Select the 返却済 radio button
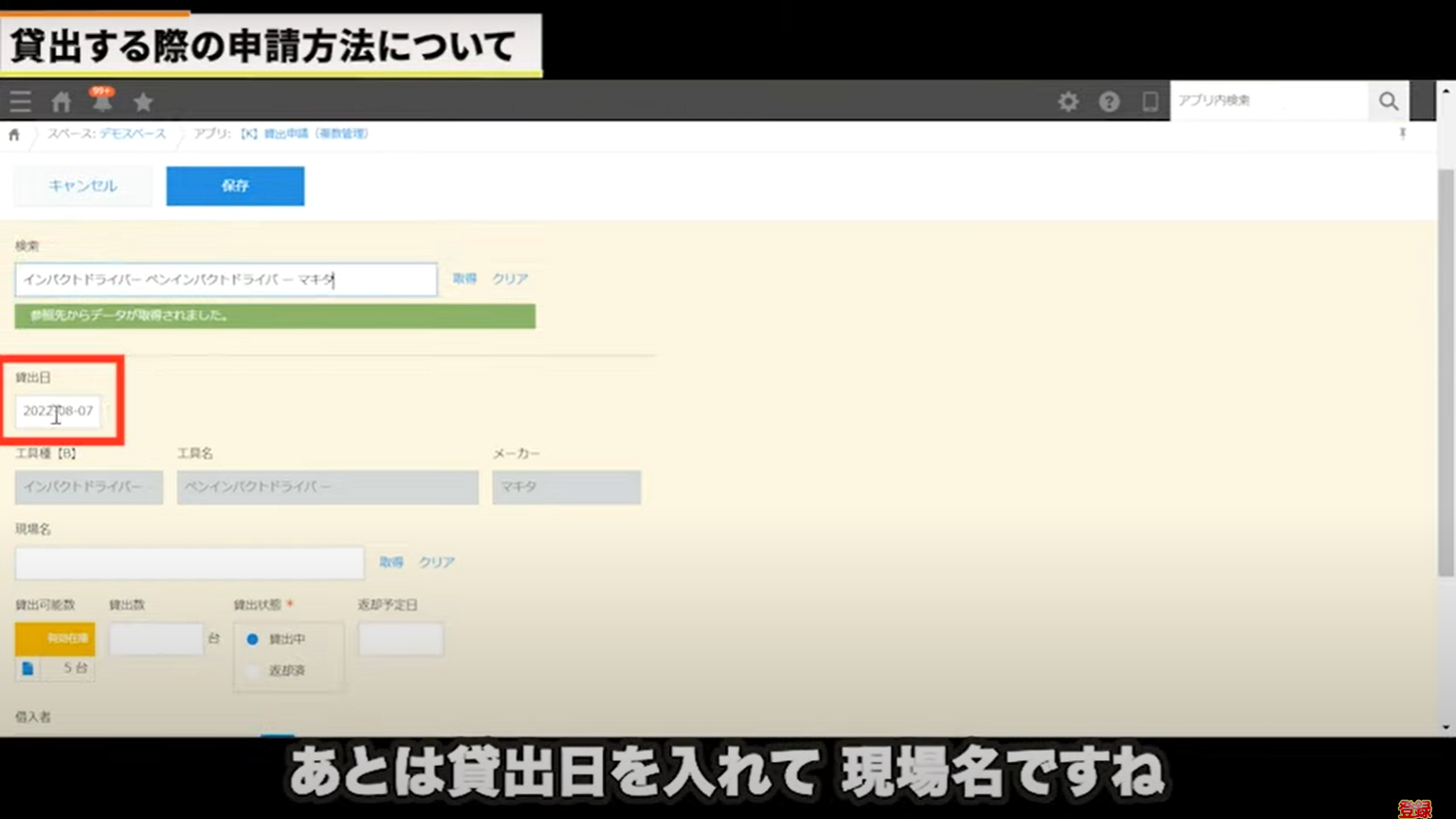Image resolution: width=1456 pixels, height=819 pixels. tap(251, 670)
